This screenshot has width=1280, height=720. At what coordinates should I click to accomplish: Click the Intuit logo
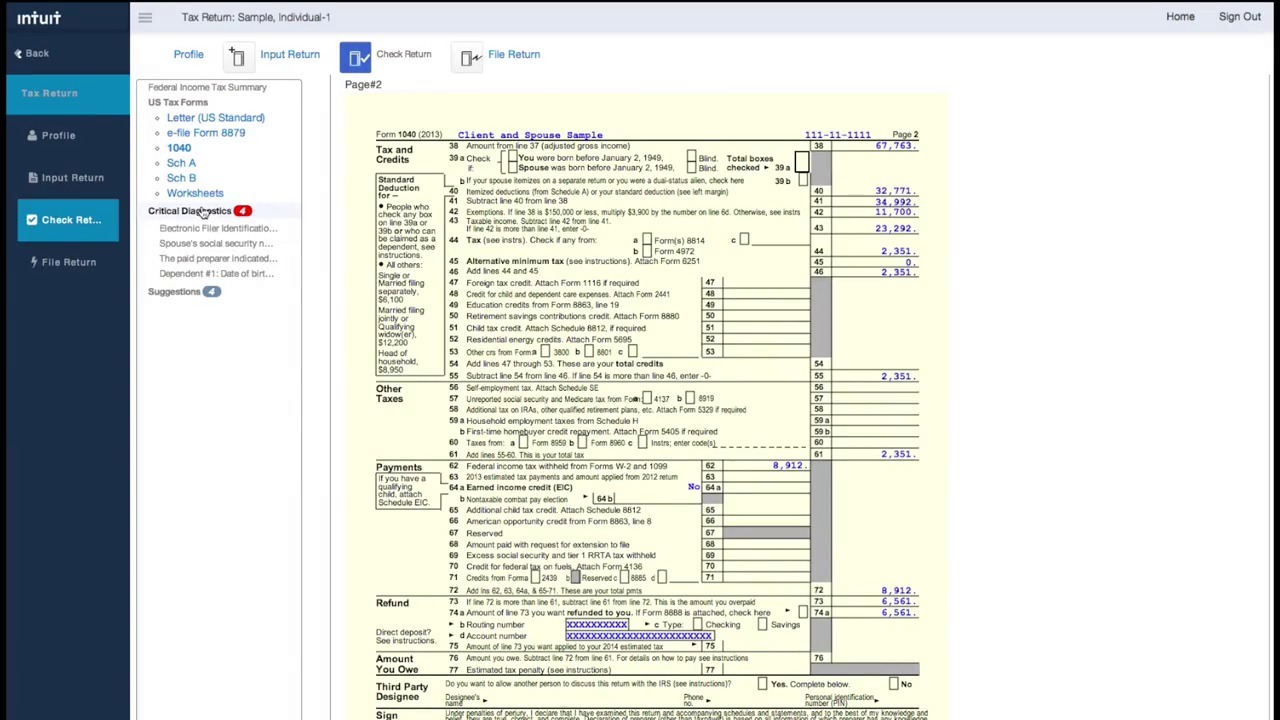pyautogui.click(x=39, y=17)
